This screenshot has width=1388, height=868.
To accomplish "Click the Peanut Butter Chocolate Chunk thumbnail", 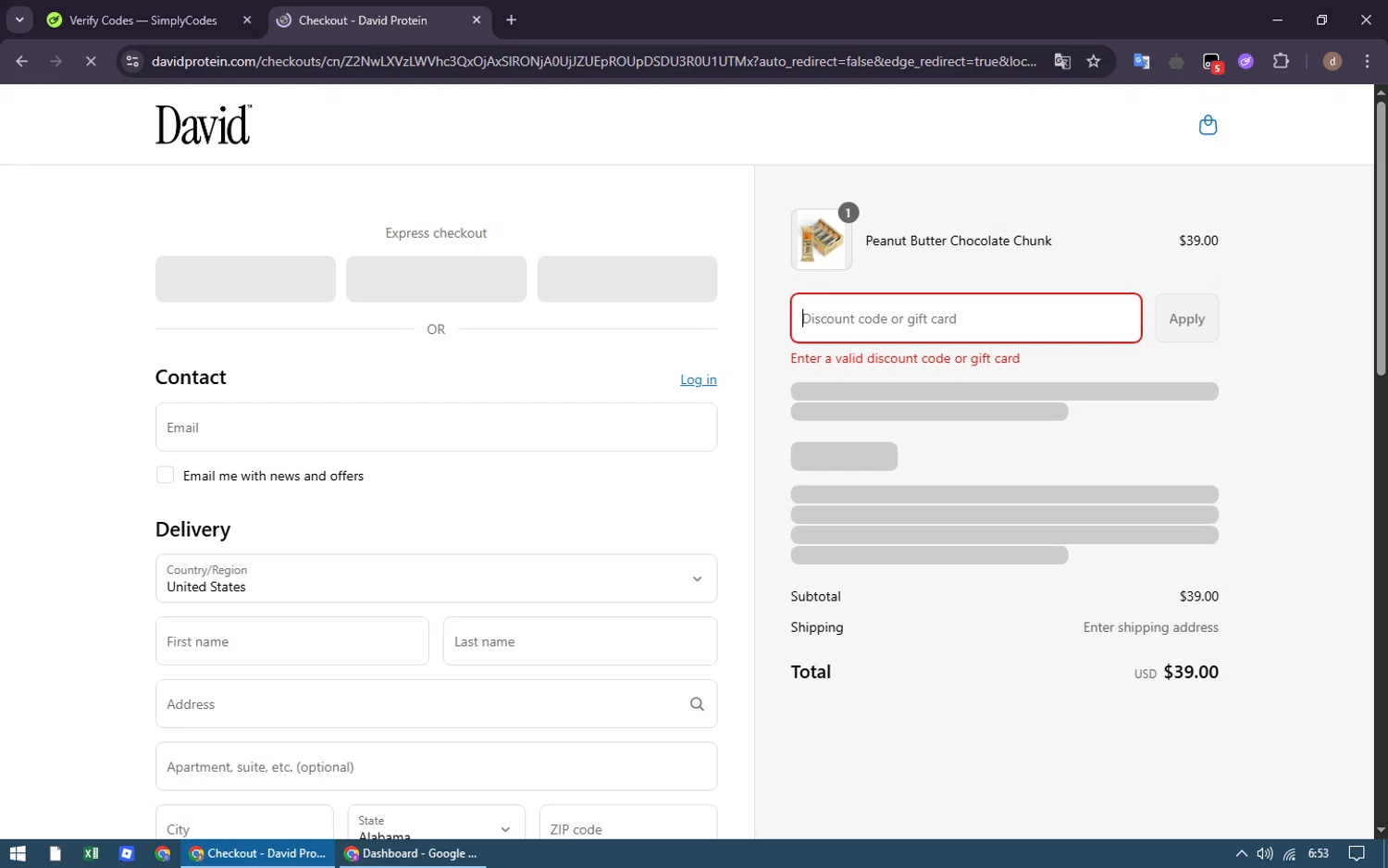I will pos(822,240).
